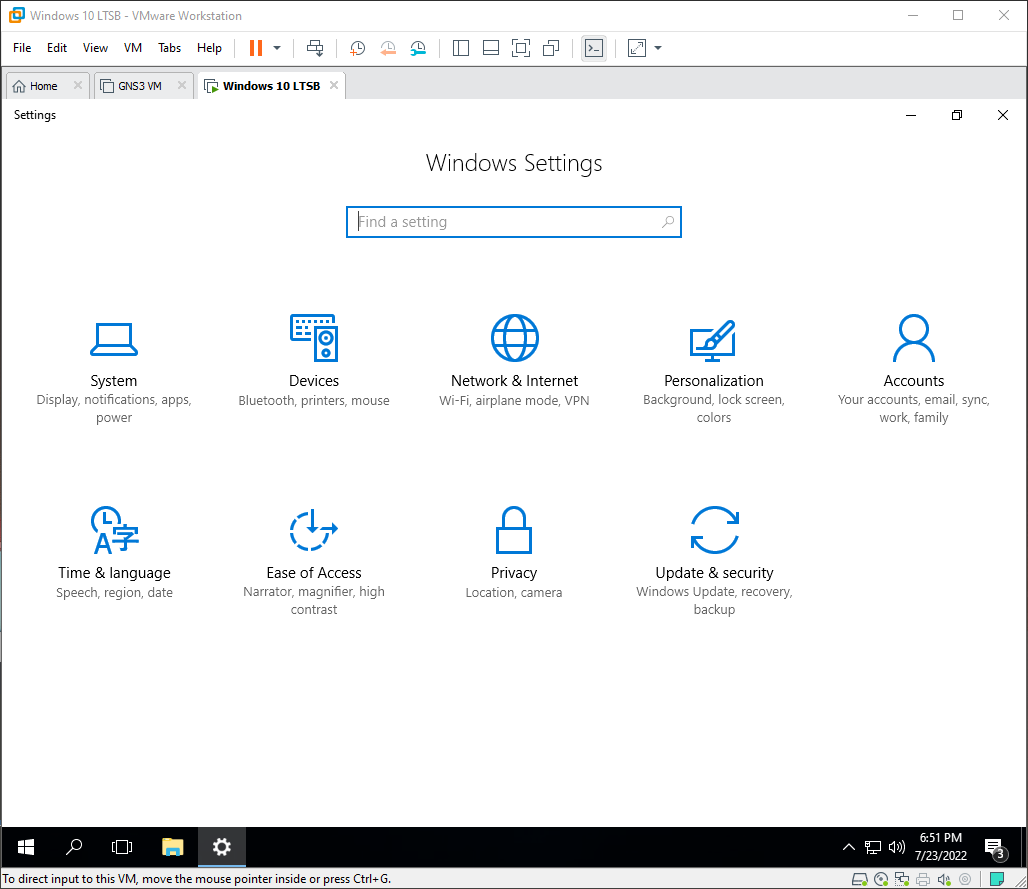Screen dimensions: 1028x889
Task: Click the Settings gear taskbar button
Action: coord(222,847)
